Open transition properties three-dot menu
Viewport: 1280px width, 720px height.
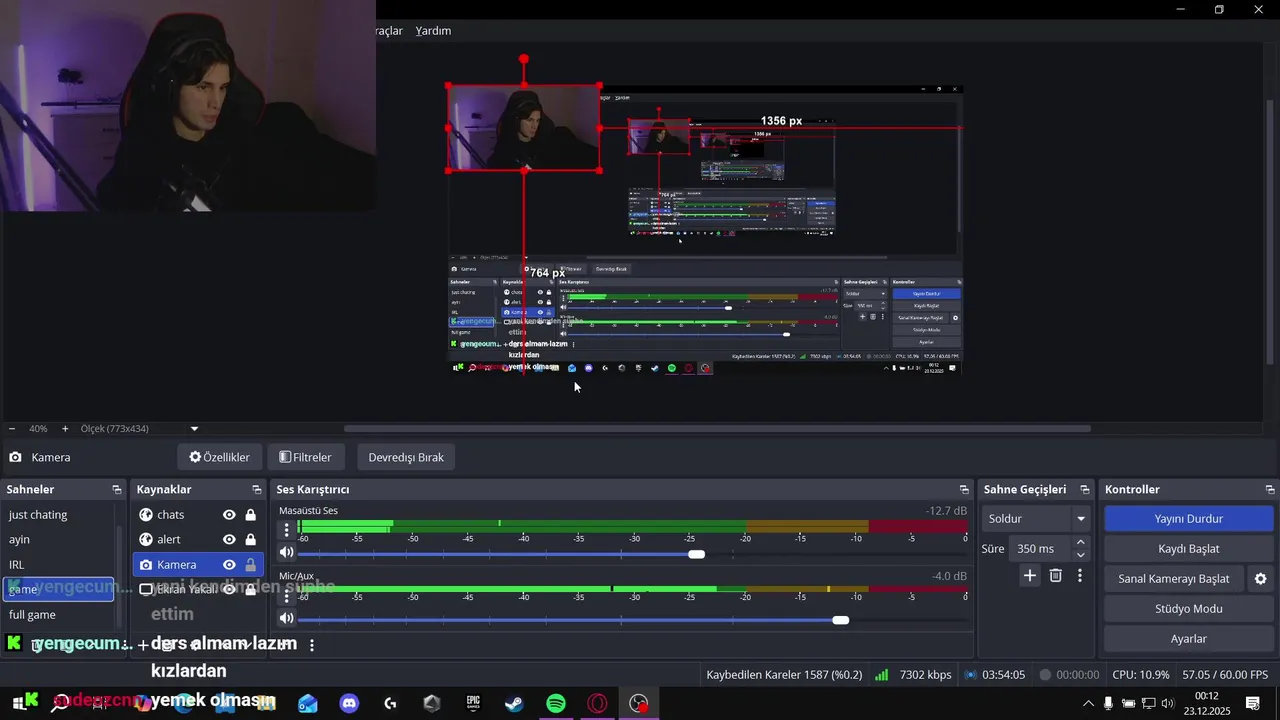click(x=1080, y=575)
